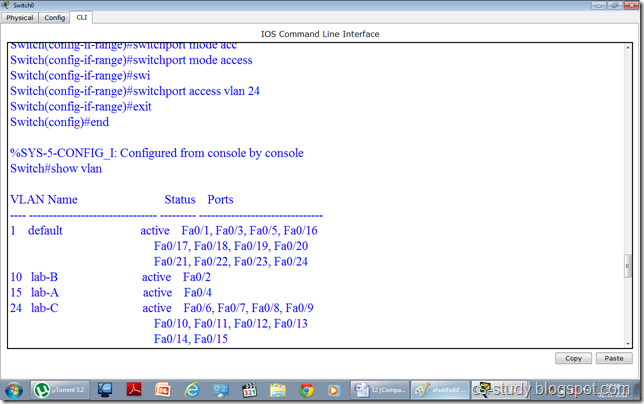Click the 'lab-C' VLAN 24 name
Viewport: 644px width, 404px height.
(45, 308)
